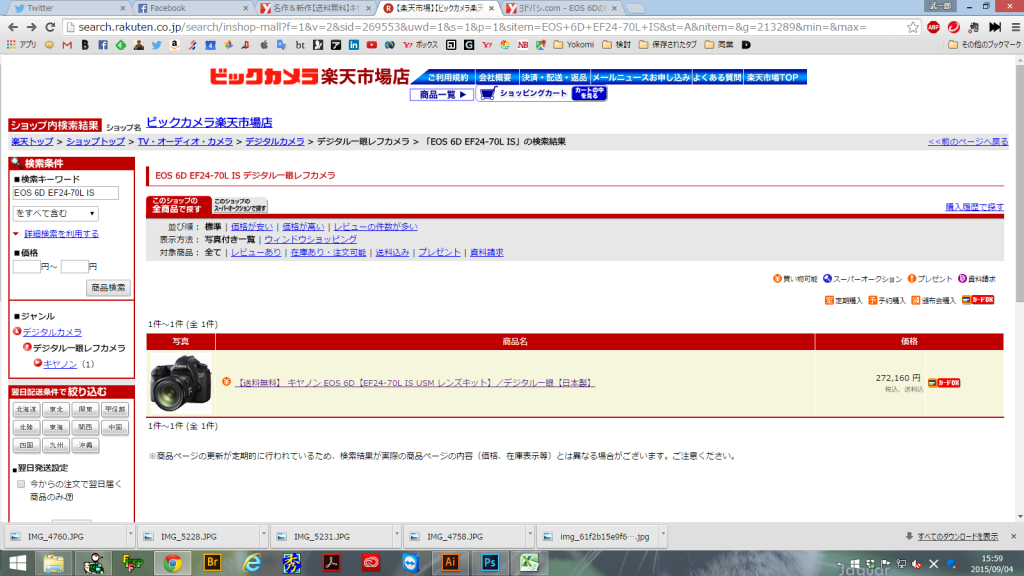1024x576 pixels.
Task: Click the 商品一覧 button
Action: pos(441,95)
